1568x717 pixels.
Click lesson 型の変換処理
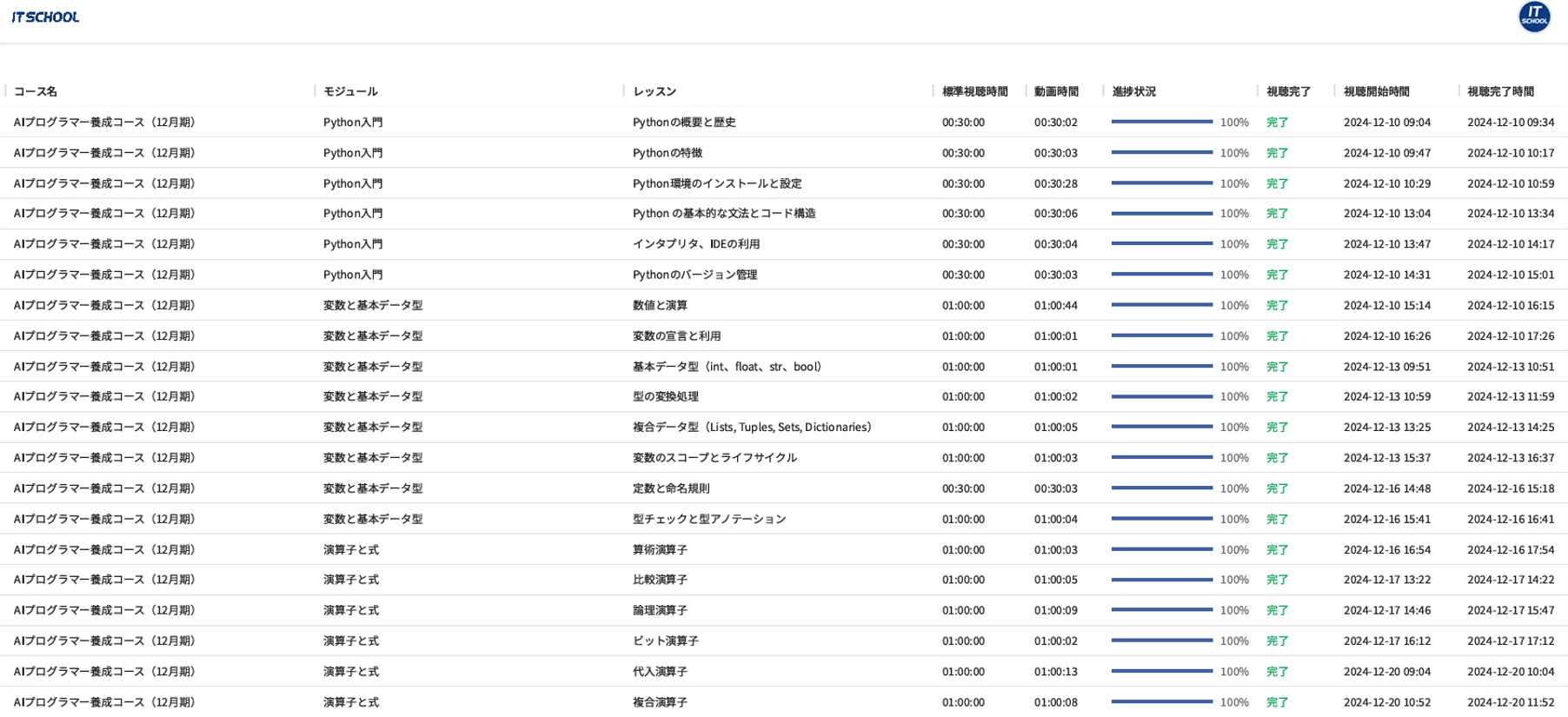(x=666, y=396)
